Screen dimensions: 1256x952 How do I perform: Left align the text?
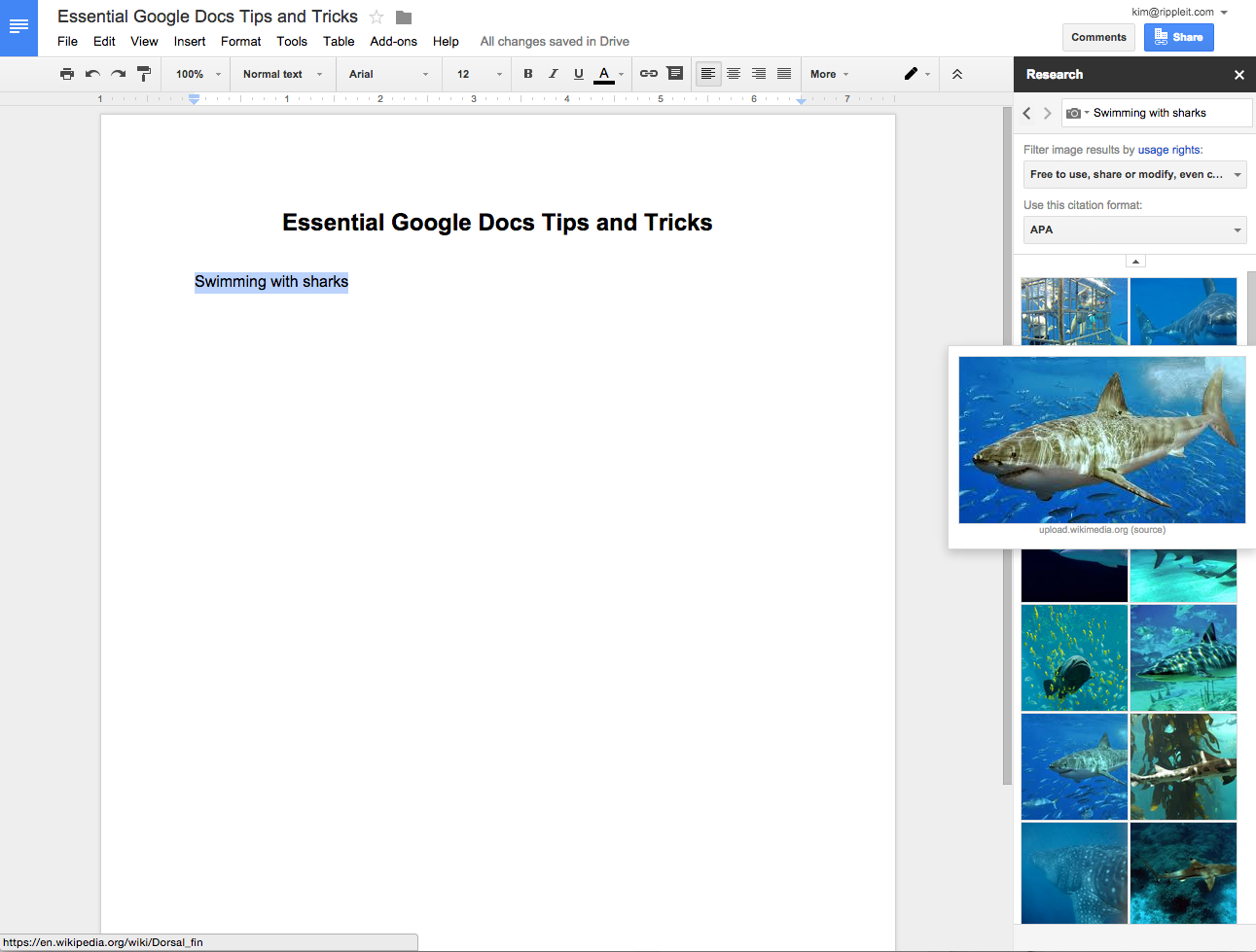pos(708,74)
